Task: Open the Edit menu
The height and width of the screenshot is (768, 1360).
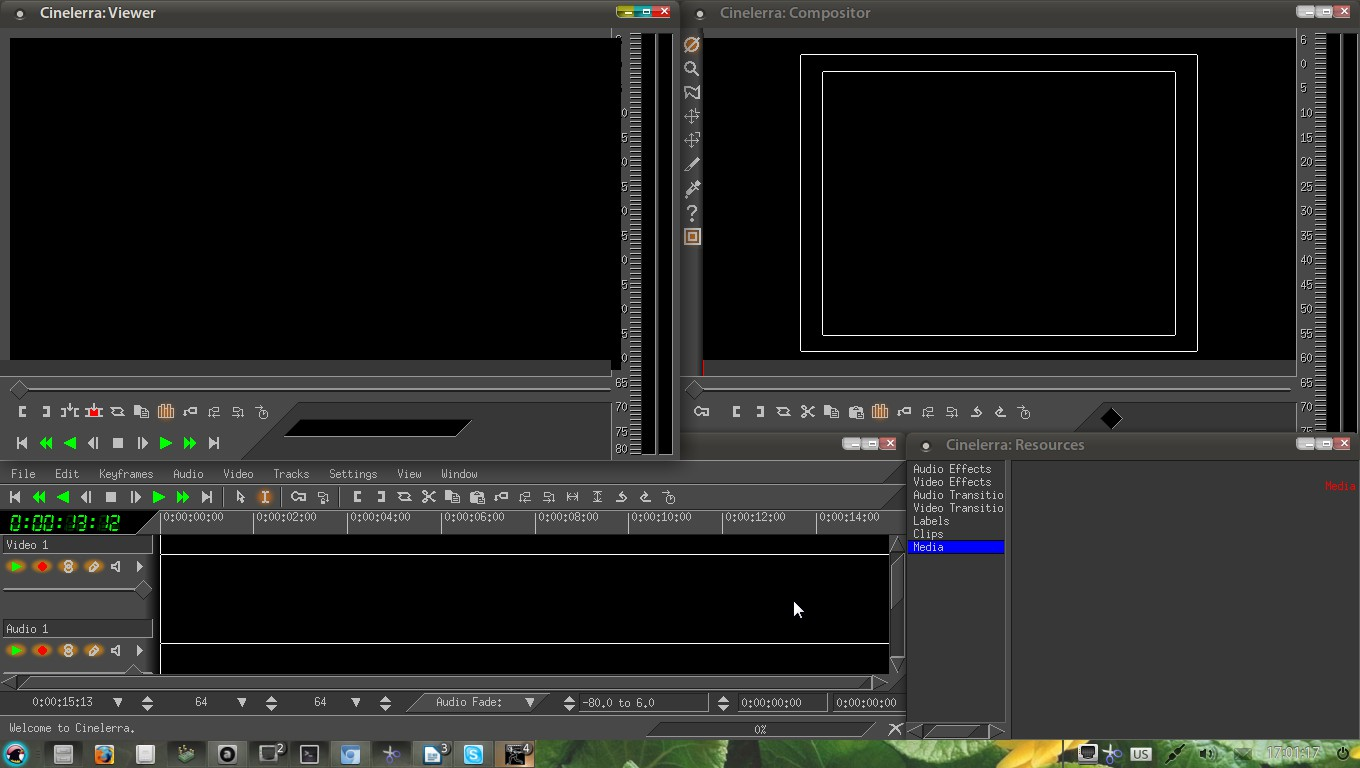Action: (x=67, y=474)
